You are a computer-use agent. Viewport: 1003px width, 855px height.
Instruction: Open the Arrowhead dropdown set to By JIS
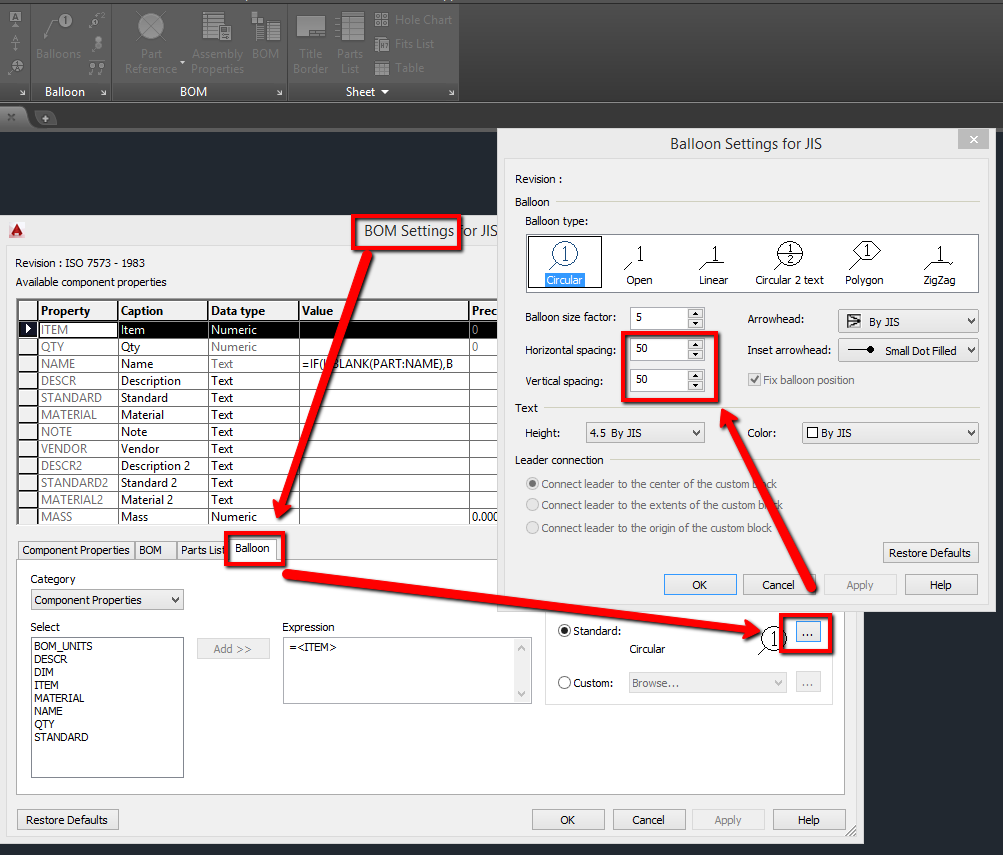tap(907, 321)
